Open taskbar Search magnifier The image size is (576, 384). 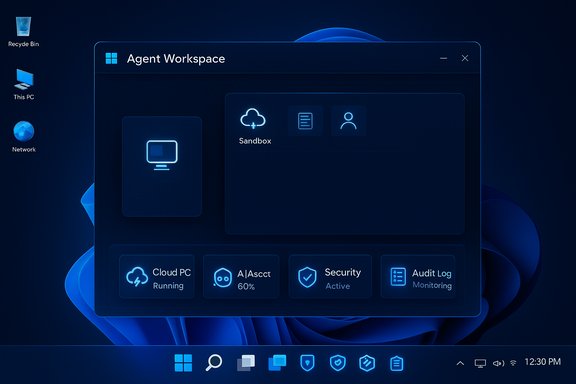coord(214,363)
